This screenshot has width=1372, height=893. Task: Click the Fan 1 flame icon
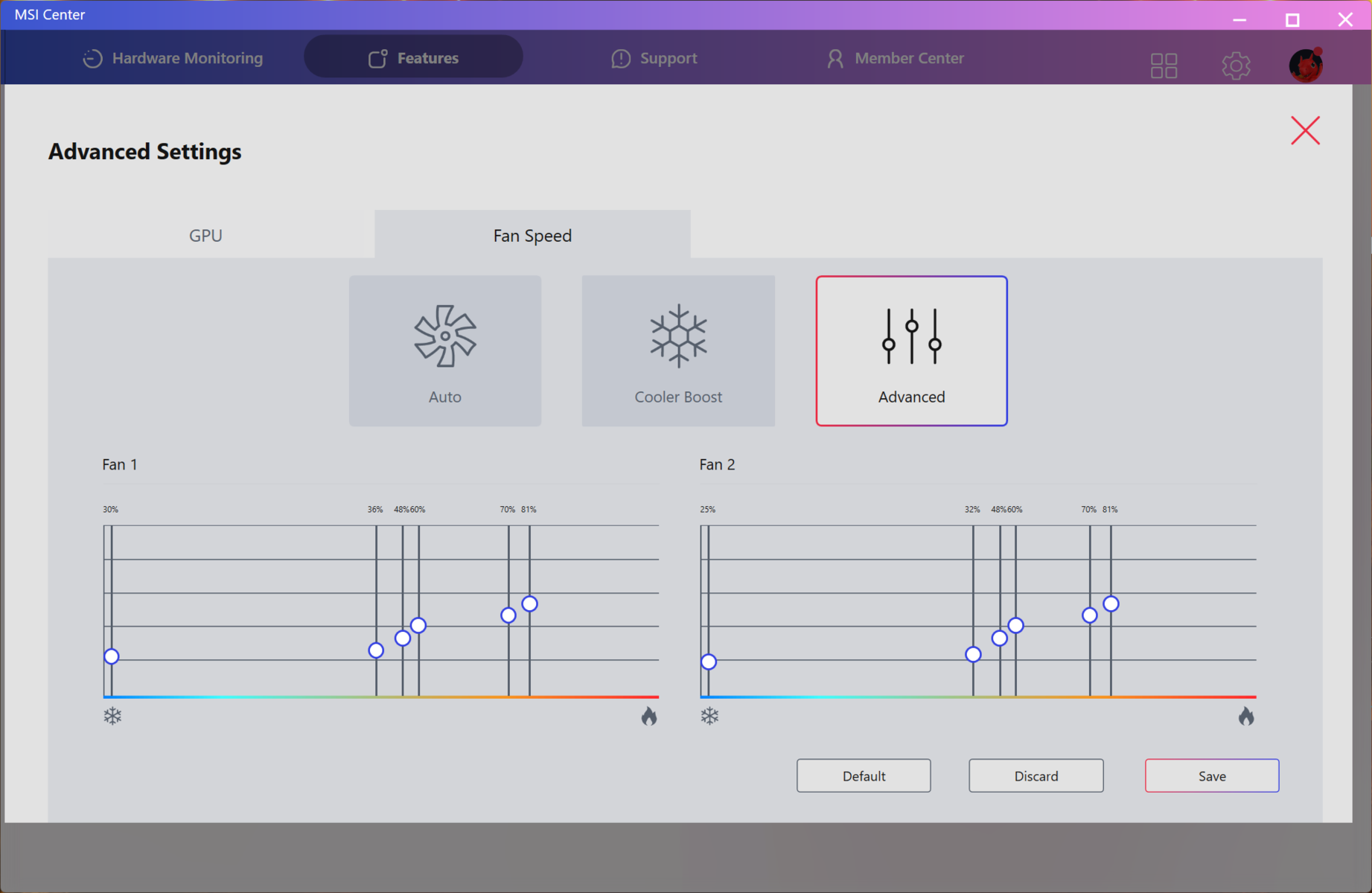(649, 717)
